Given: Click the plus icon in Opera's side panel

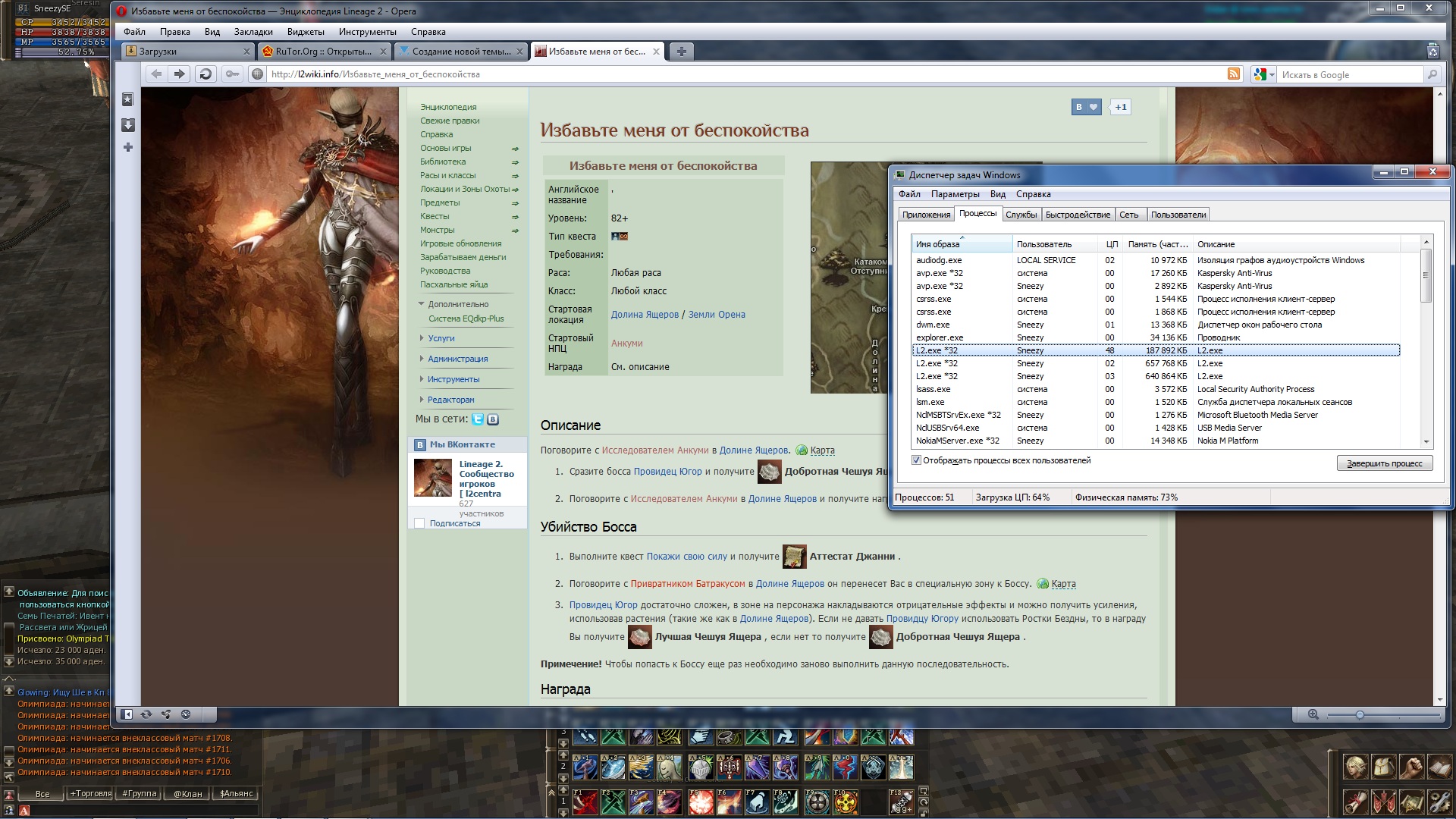Looking at the screenshot, I should click(x=128, y=147).
